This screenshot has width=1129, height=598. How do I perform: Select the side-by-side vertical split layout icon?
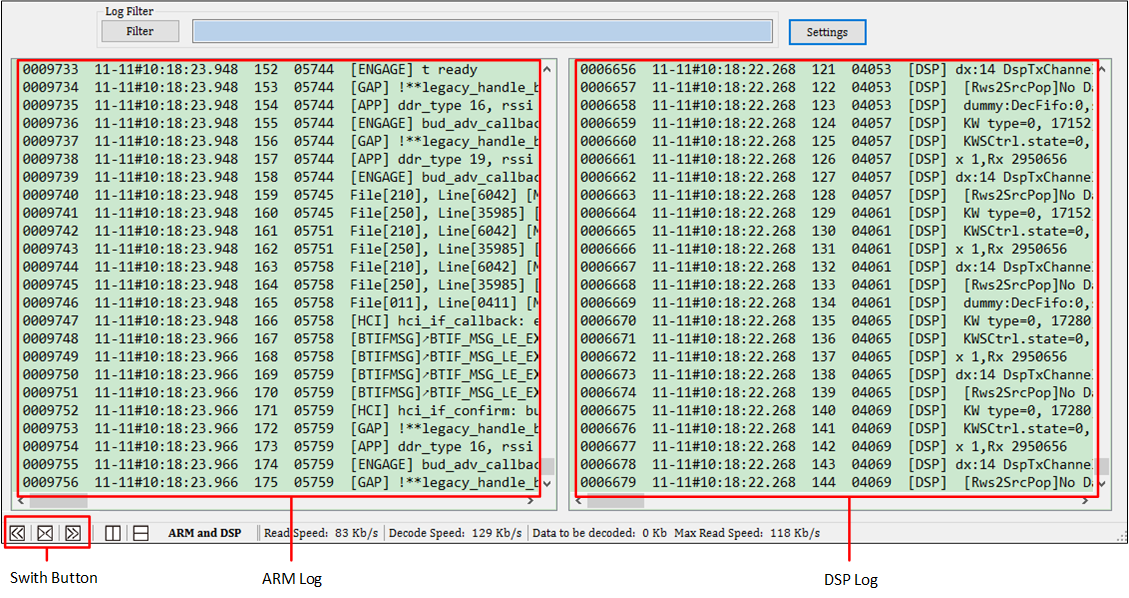tap(113, 533)
